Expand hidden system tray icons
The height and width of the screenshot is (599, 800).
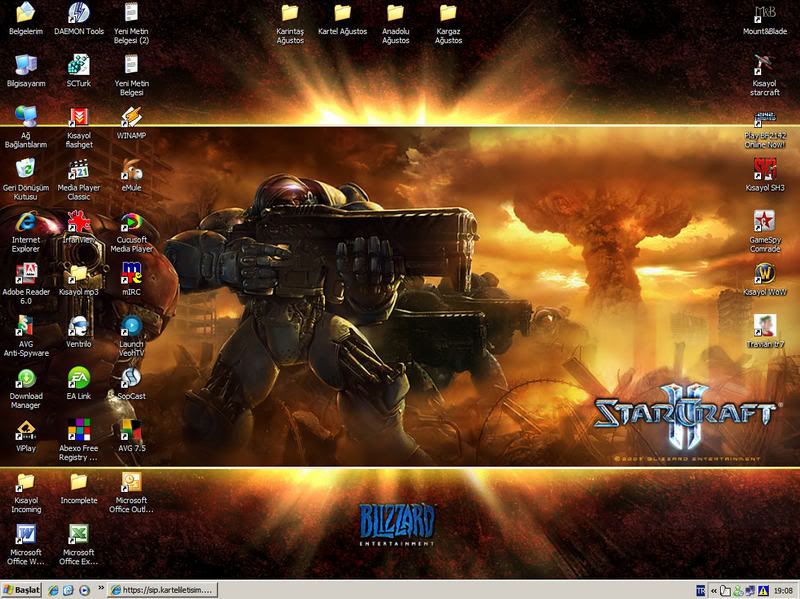713,590
